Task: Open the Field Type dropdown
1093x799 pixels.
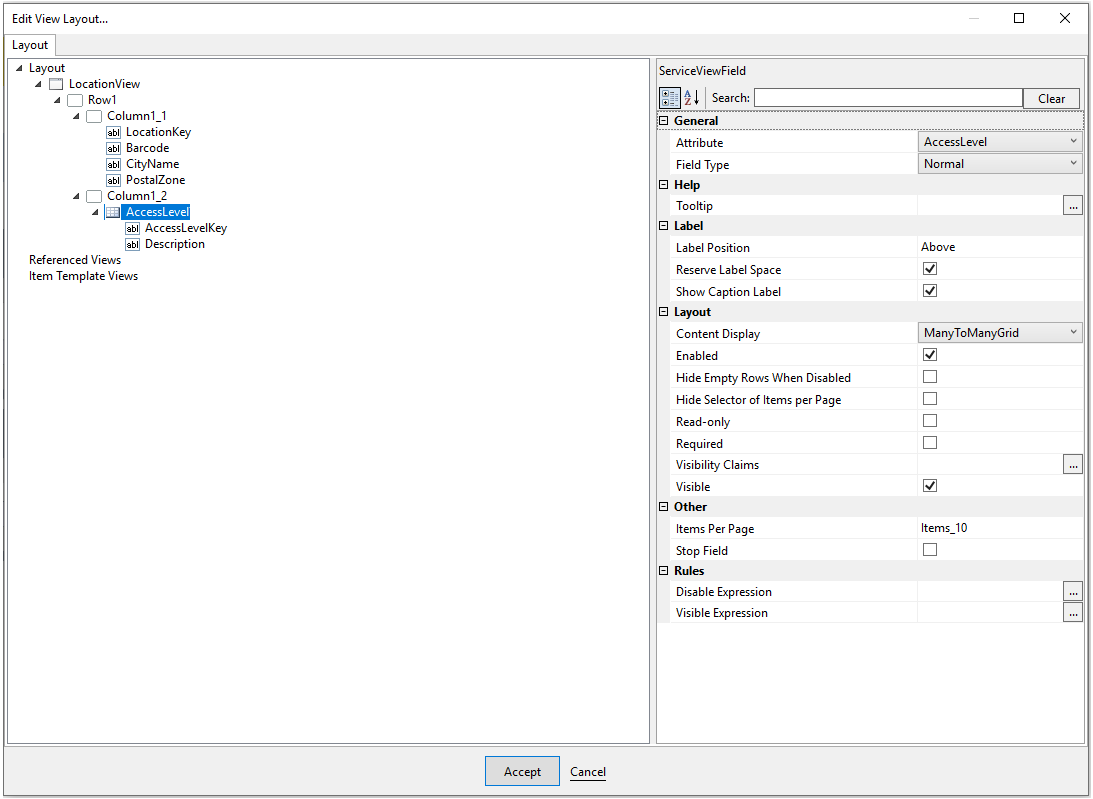Action: click(1000, 164)
